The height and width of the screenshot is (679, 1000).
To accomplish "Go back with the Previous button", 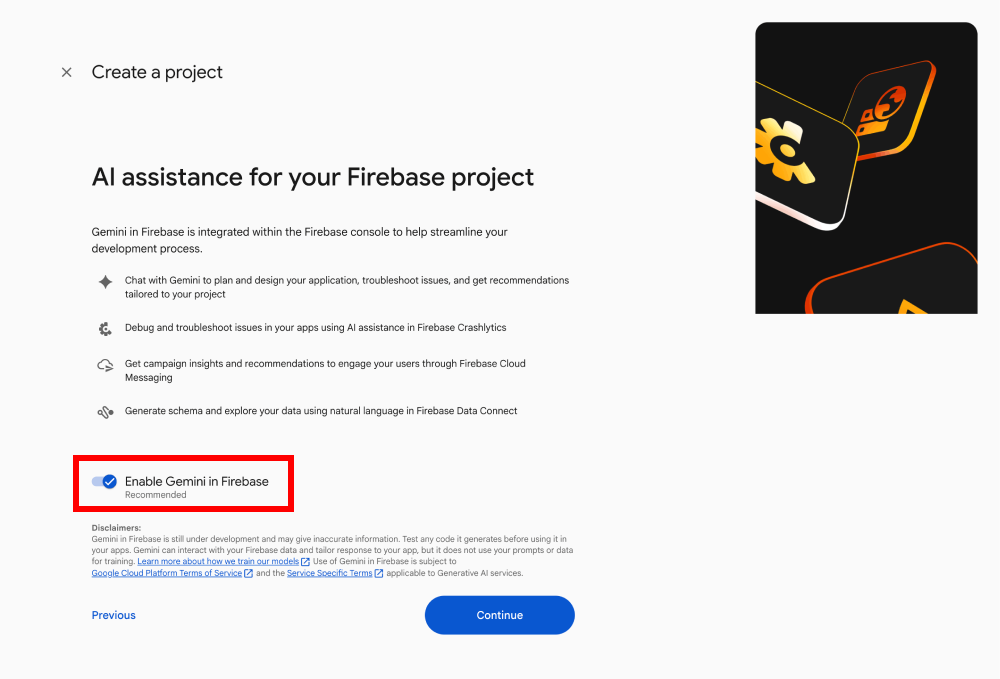I will [114, 615].
